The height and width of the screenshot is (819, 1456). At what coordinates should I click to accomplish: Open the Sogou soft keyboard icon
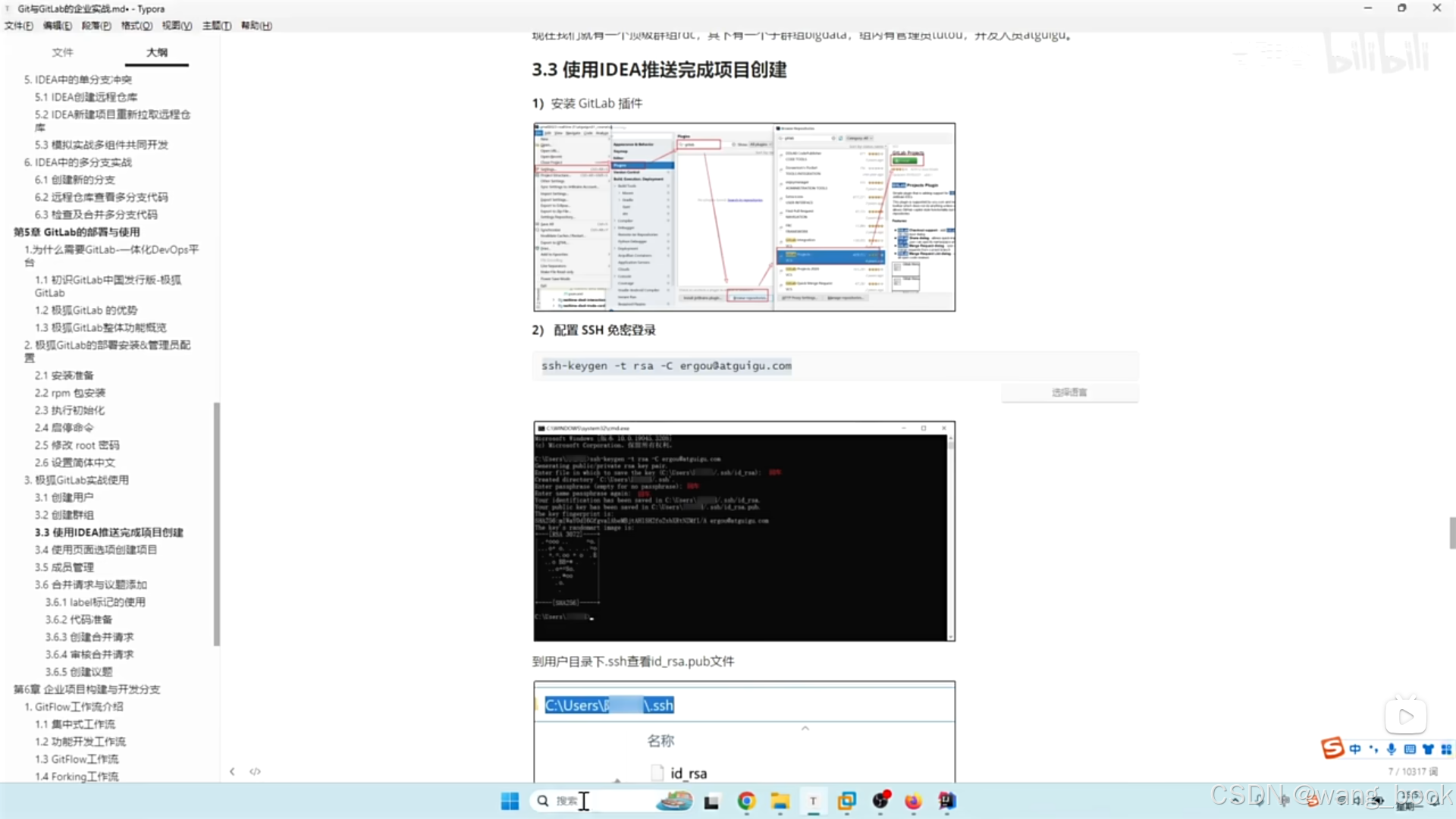(x=1410, y=749)
